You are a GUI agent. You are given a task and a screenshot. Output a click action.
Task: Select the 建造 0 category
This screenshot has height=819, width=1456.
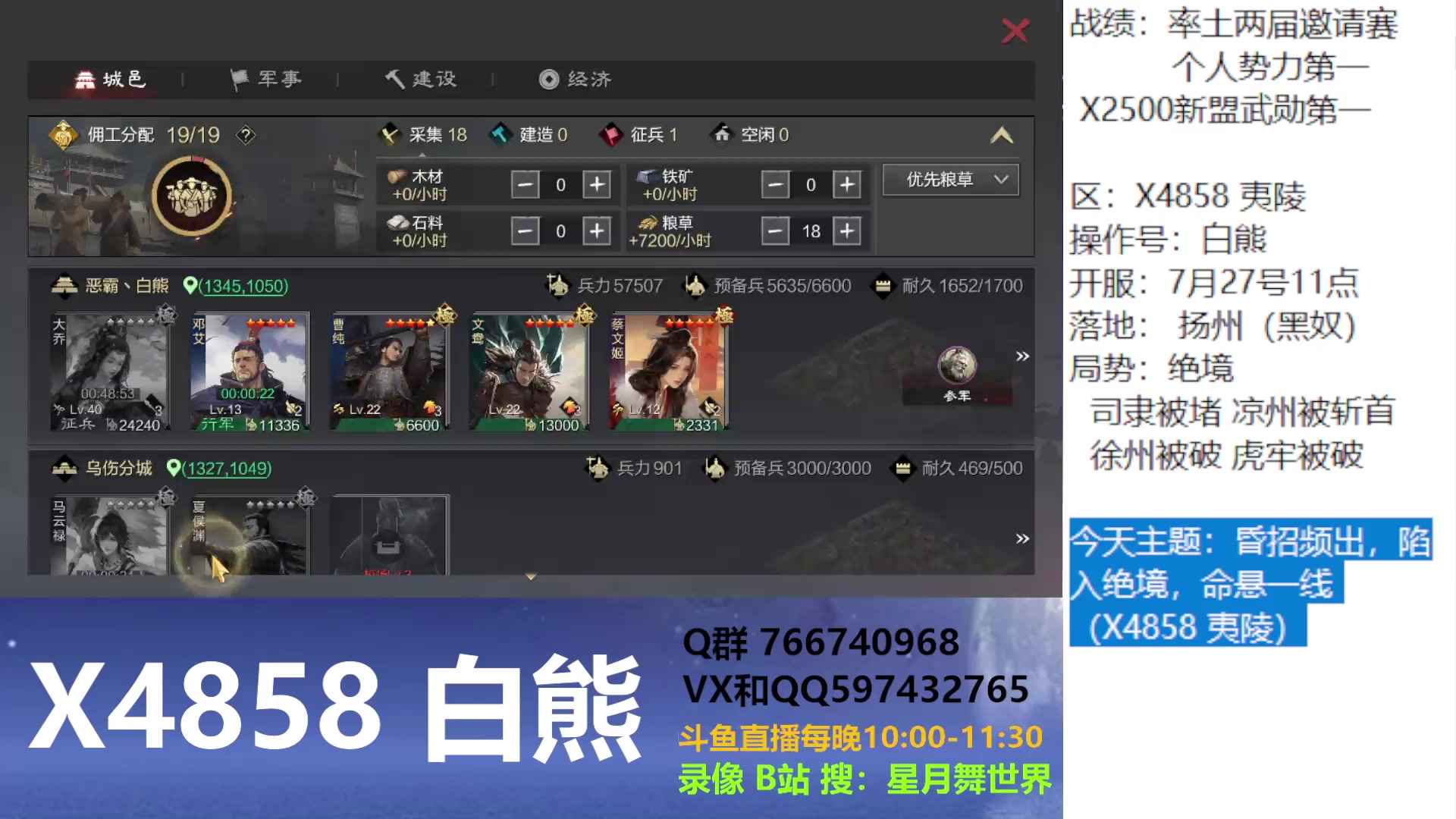tap(530, 135)
